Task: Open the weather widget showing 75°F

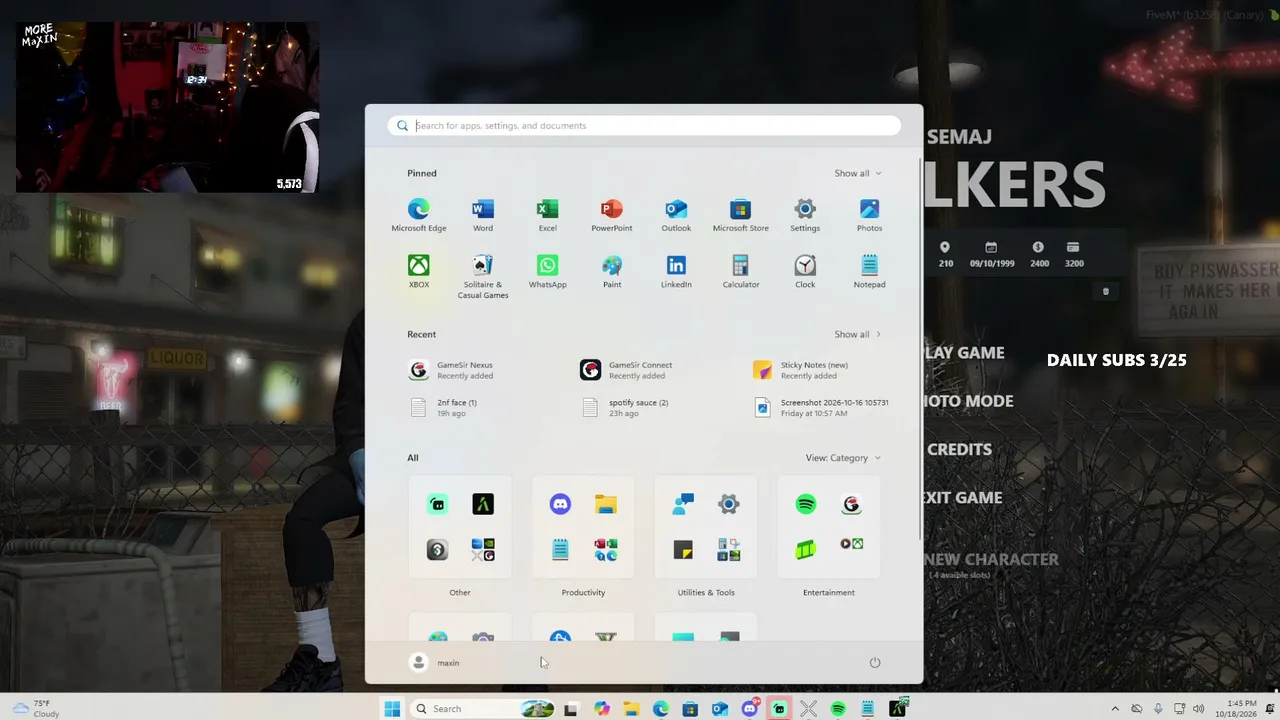Action: click(34, 708)
